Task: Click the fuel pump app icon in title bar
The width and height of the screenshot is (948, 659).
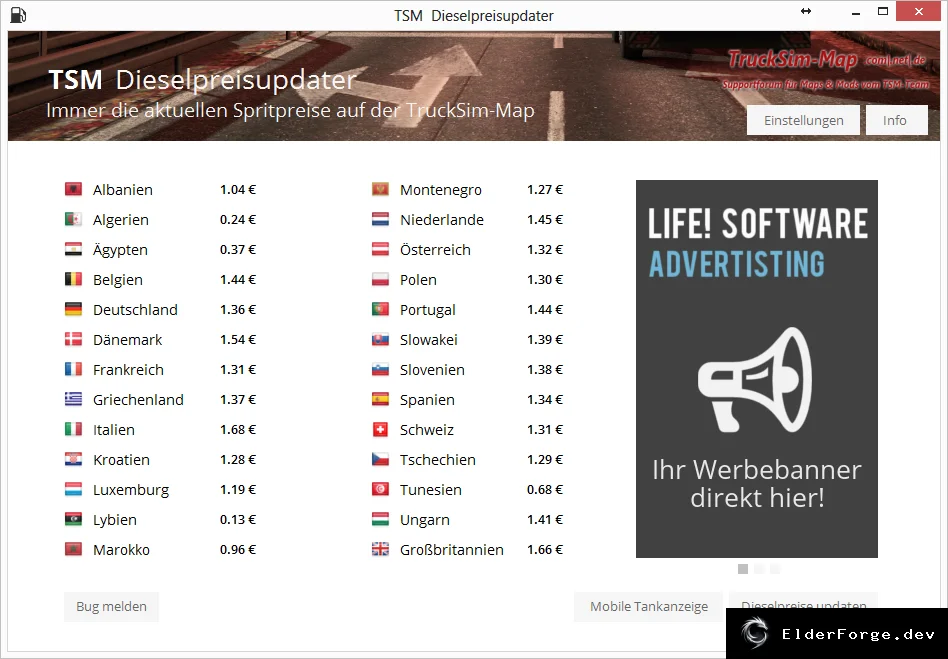Action: tap(18, 15)
